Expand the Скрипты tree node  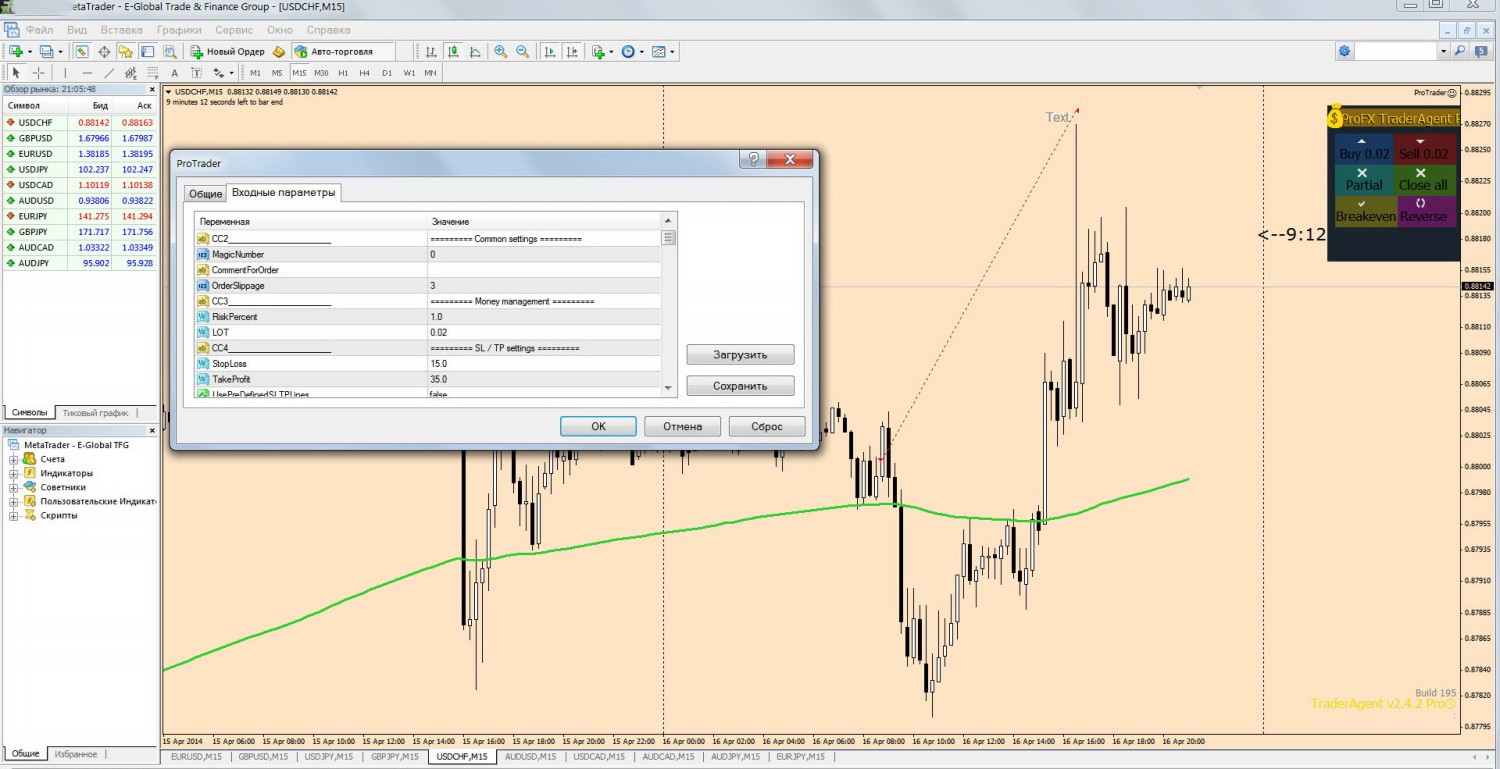pos(15,516)
